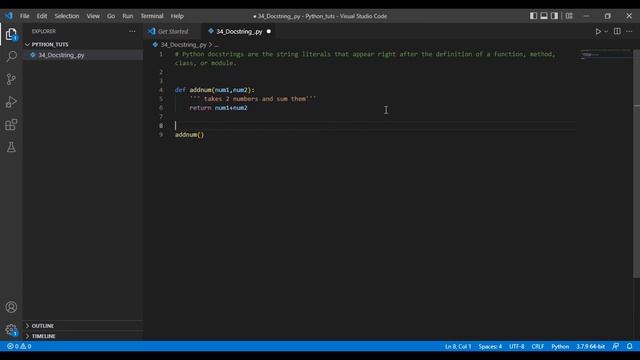Open the notifications bell in status bar
This screenshot has height=360, width=640.
pyautogui.click(x=630, y=347)
